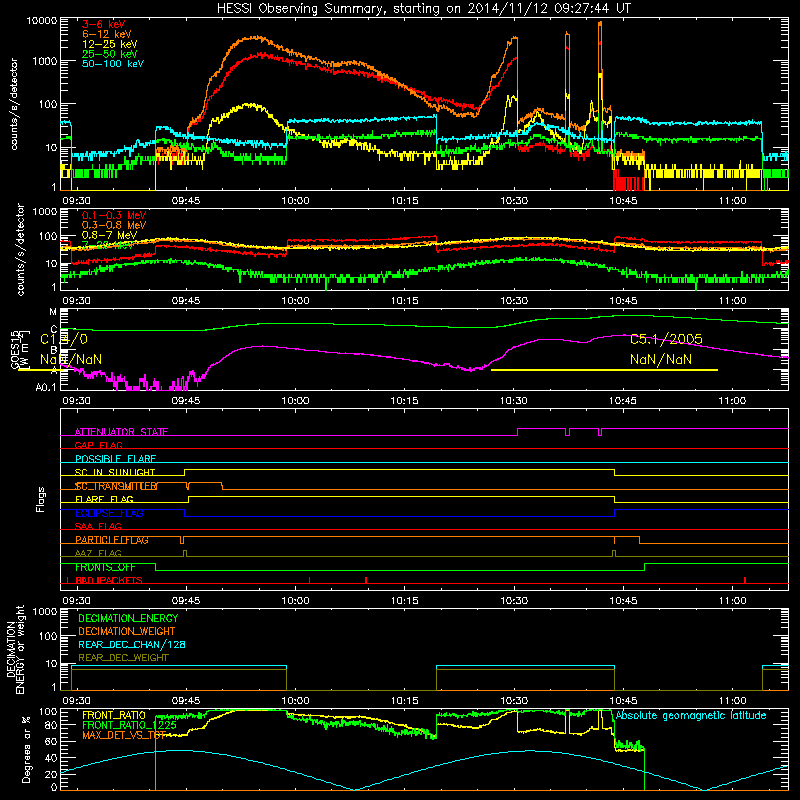Click the C5.1/2005 flare annotation
800x800 pixels.
[666, 339]
